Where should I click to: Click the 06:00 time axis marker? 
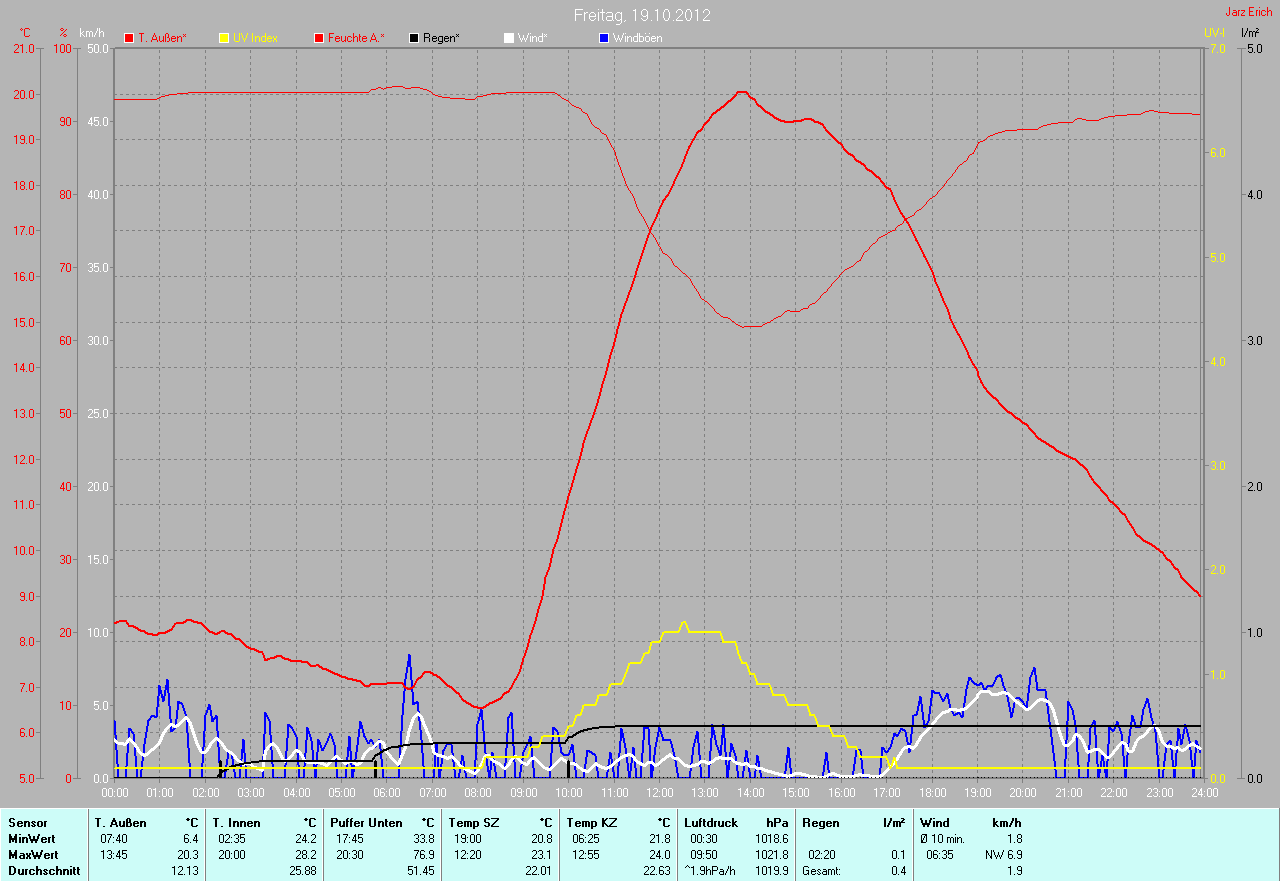pos(387,792)
